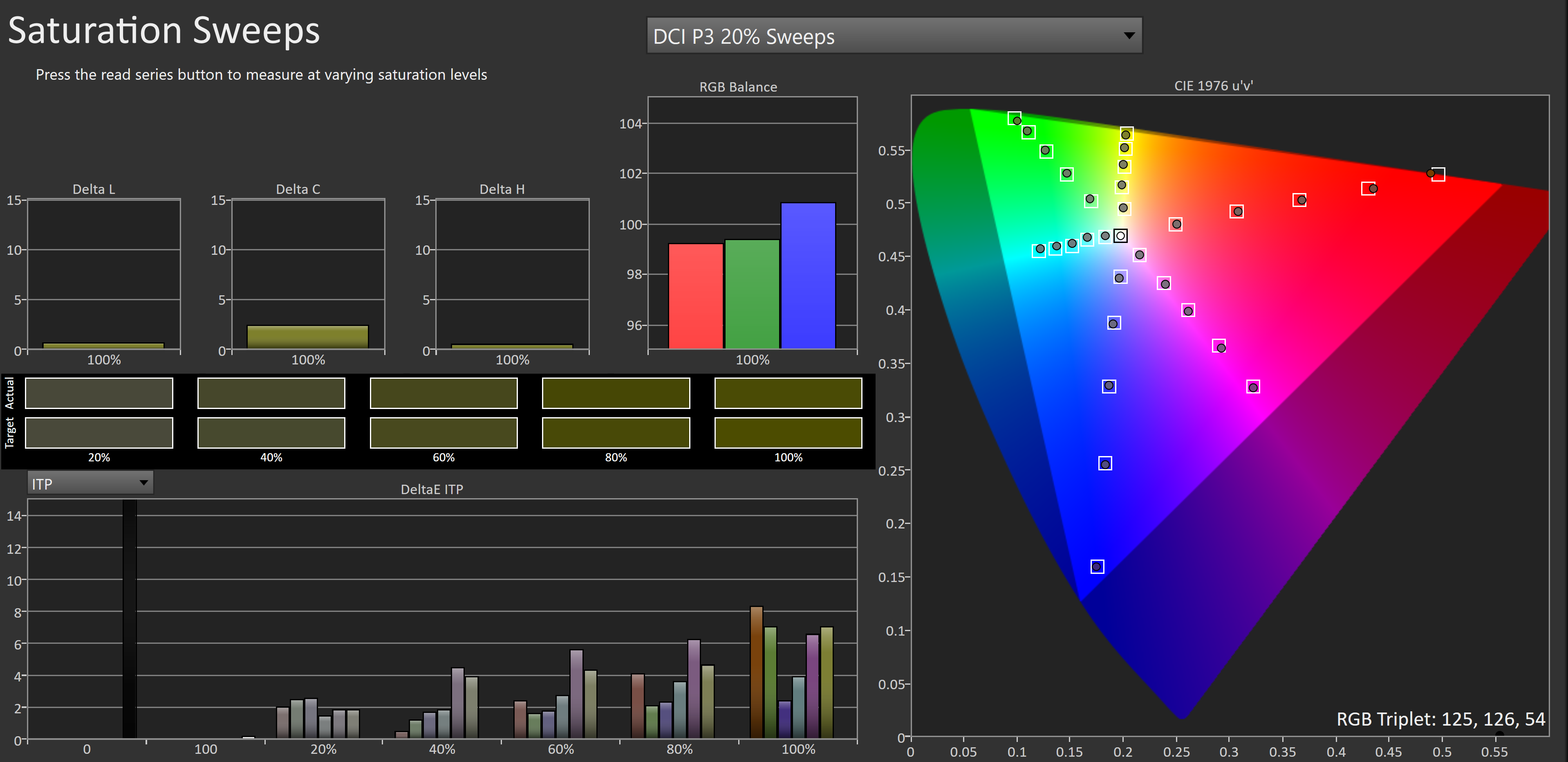Click the white point marker on CIE chart
Viewport: 1568px width, 762px height.
click(1120, 236)
